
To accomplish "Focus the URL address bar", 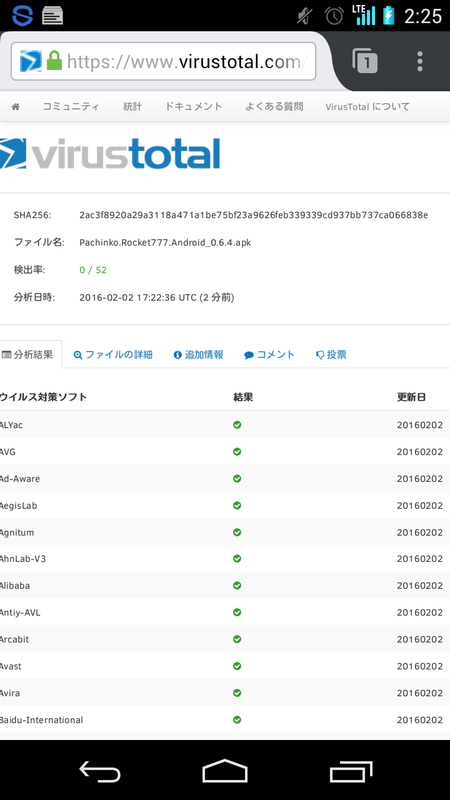I will coord(163,61).
